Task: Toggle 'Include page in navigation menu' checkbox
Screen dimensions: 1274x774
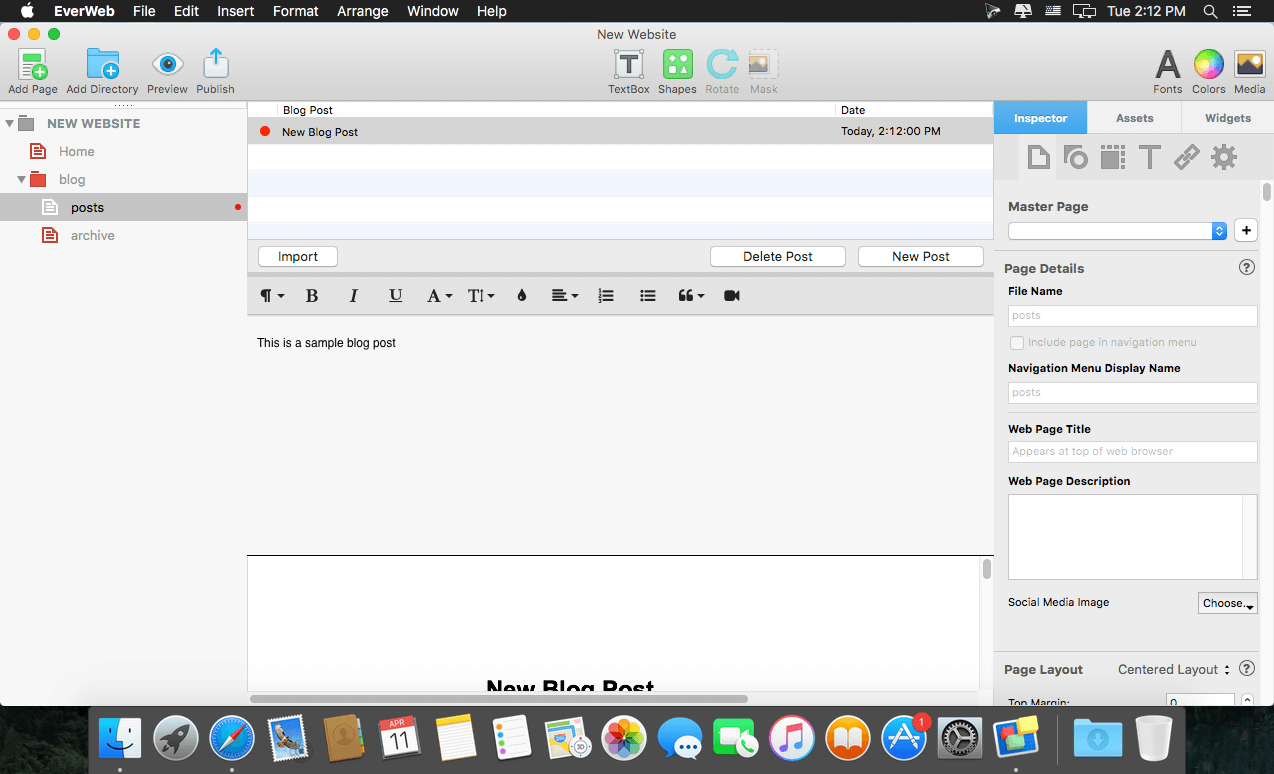Action: 1017,343
